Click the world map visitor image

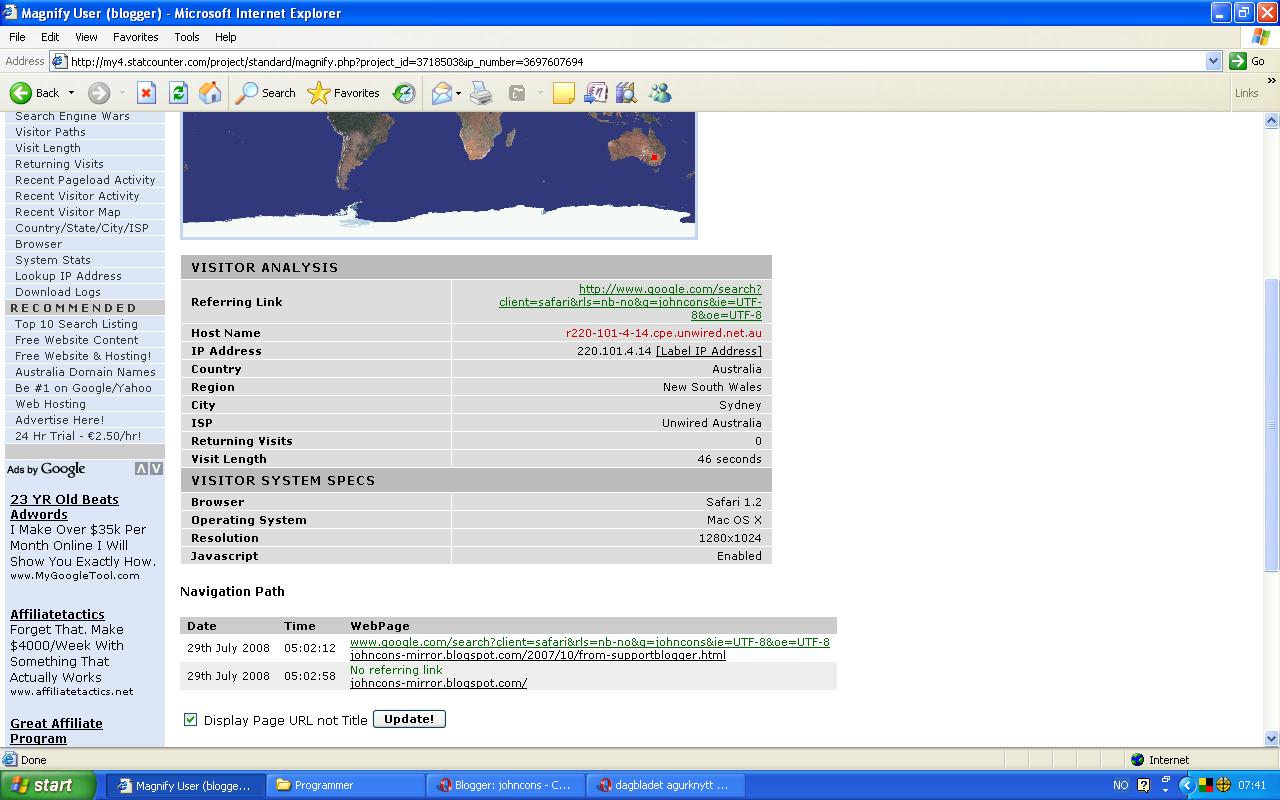coord(439,175)
